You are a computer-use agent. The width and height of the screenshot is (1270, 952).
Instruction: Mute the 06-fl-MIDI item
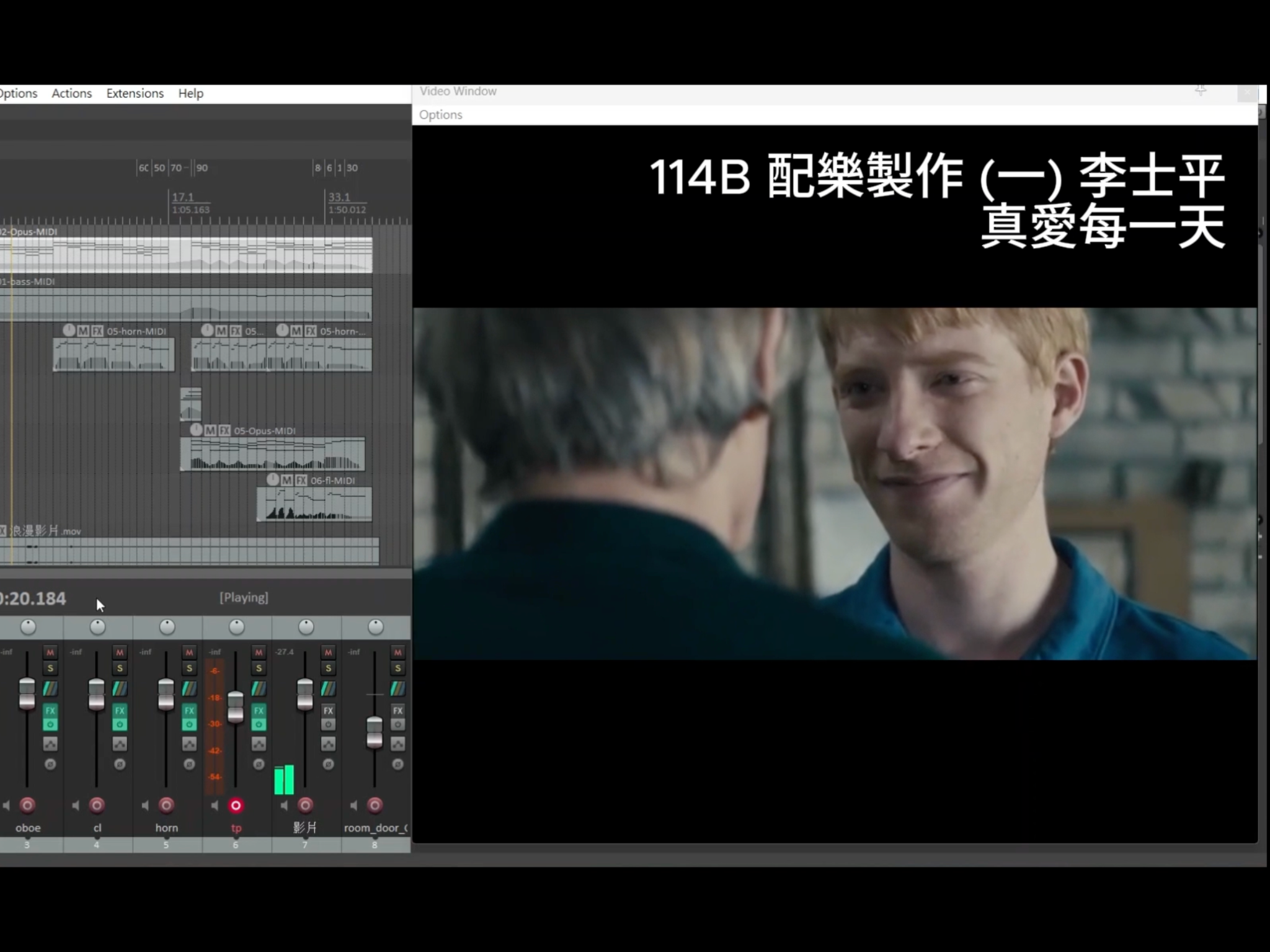[286, 480]
